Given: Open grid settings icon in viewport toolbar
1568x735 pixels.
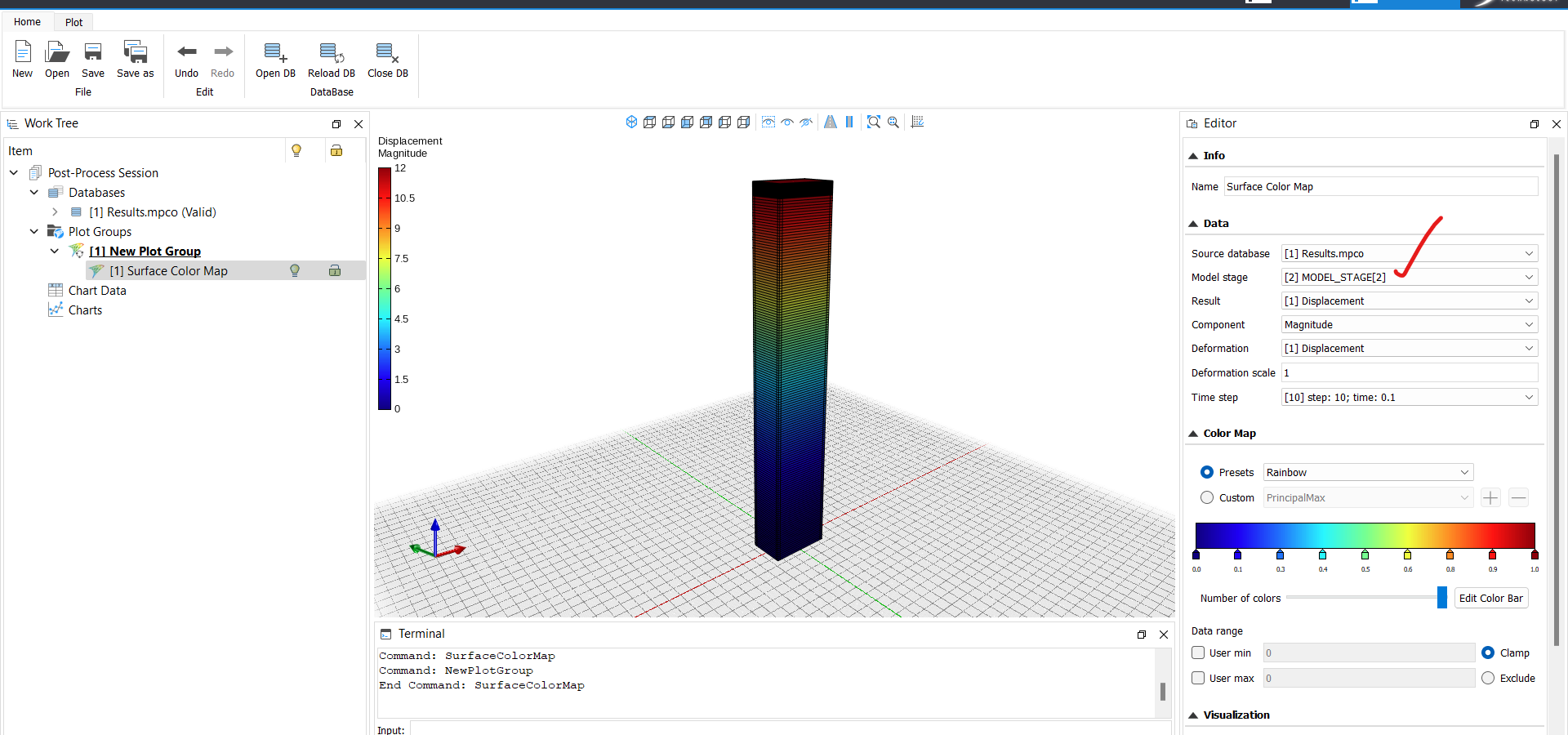Looking at the screenshot, I should 918,122.
